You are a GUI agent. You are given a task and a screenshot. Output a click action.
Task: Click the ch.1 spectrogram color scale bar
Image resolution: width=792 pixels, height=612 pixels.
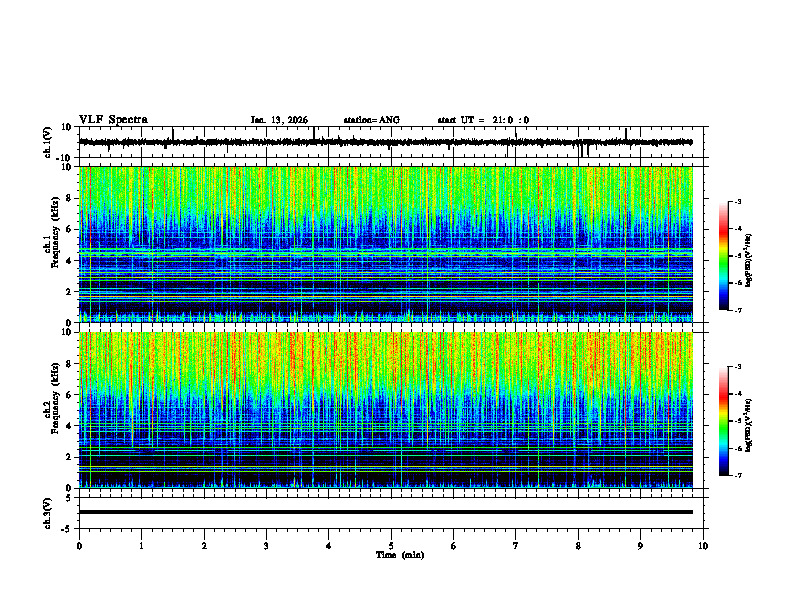[x=724, y=256]
